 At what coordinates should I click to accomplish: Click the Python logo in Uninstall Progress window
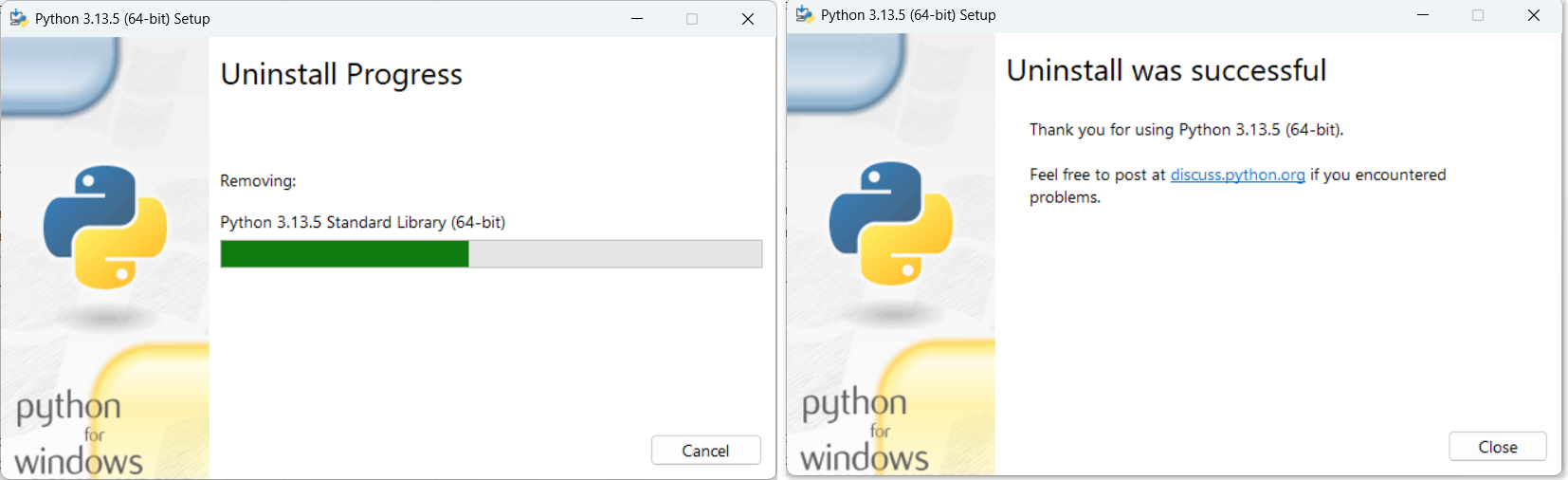105,227
